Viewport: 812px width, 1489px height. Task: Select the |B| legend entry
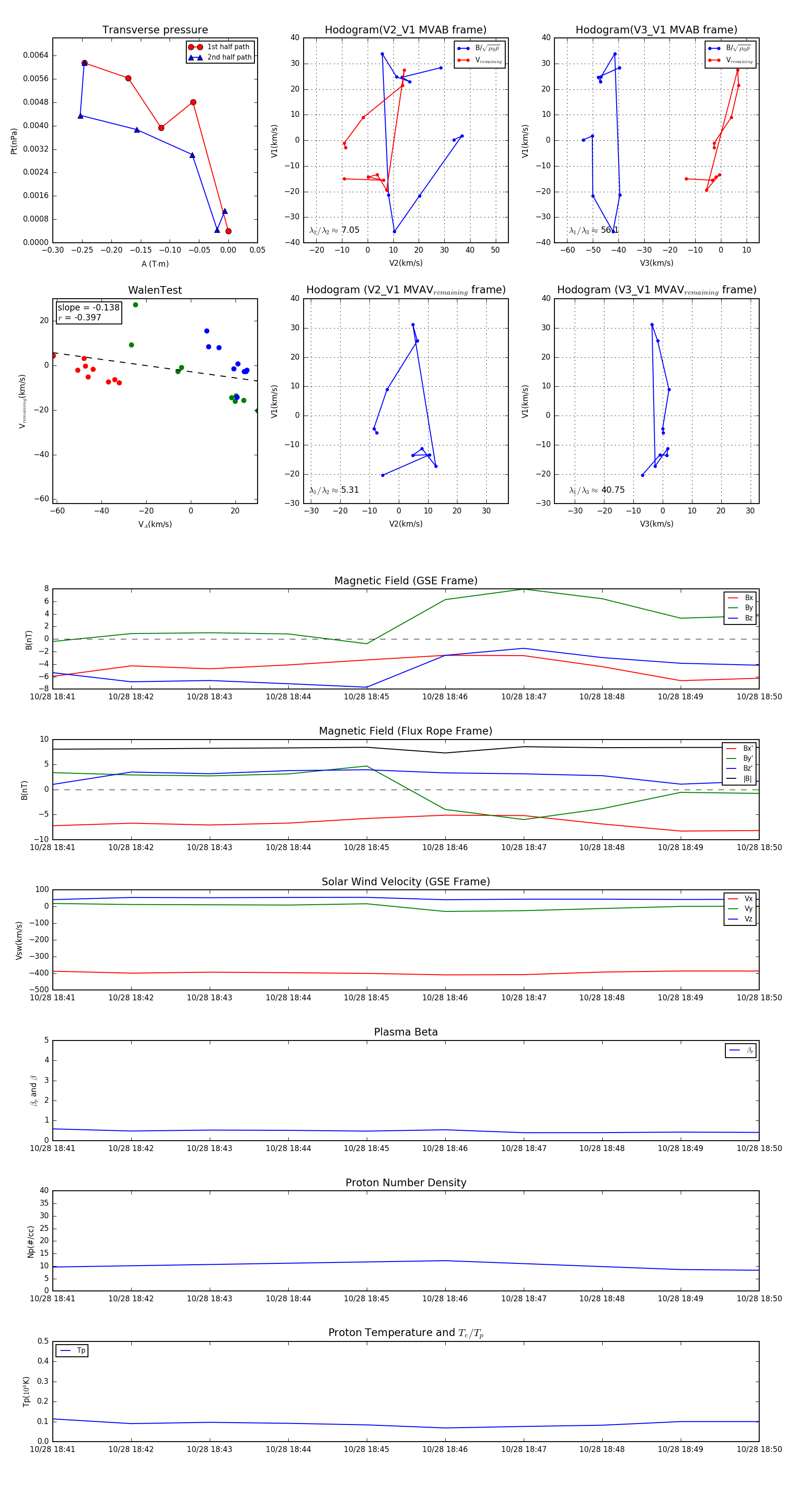click(739, 779)
